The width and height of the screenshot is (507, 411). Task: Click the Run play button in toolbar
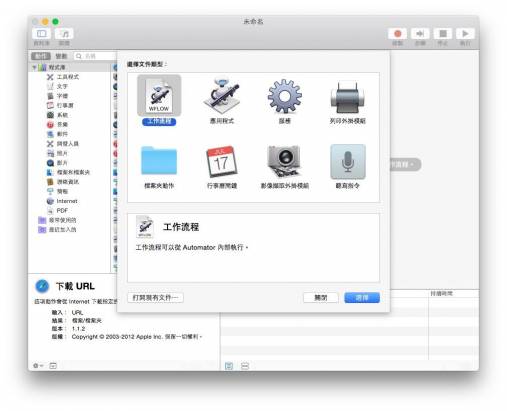point(465,34)
